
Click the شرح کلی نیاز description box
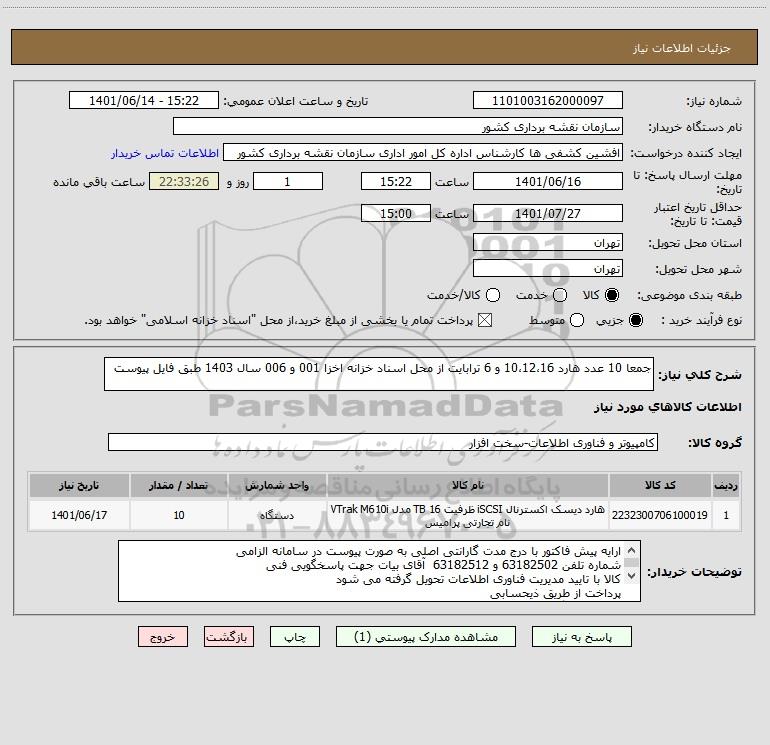pos(379,374)
